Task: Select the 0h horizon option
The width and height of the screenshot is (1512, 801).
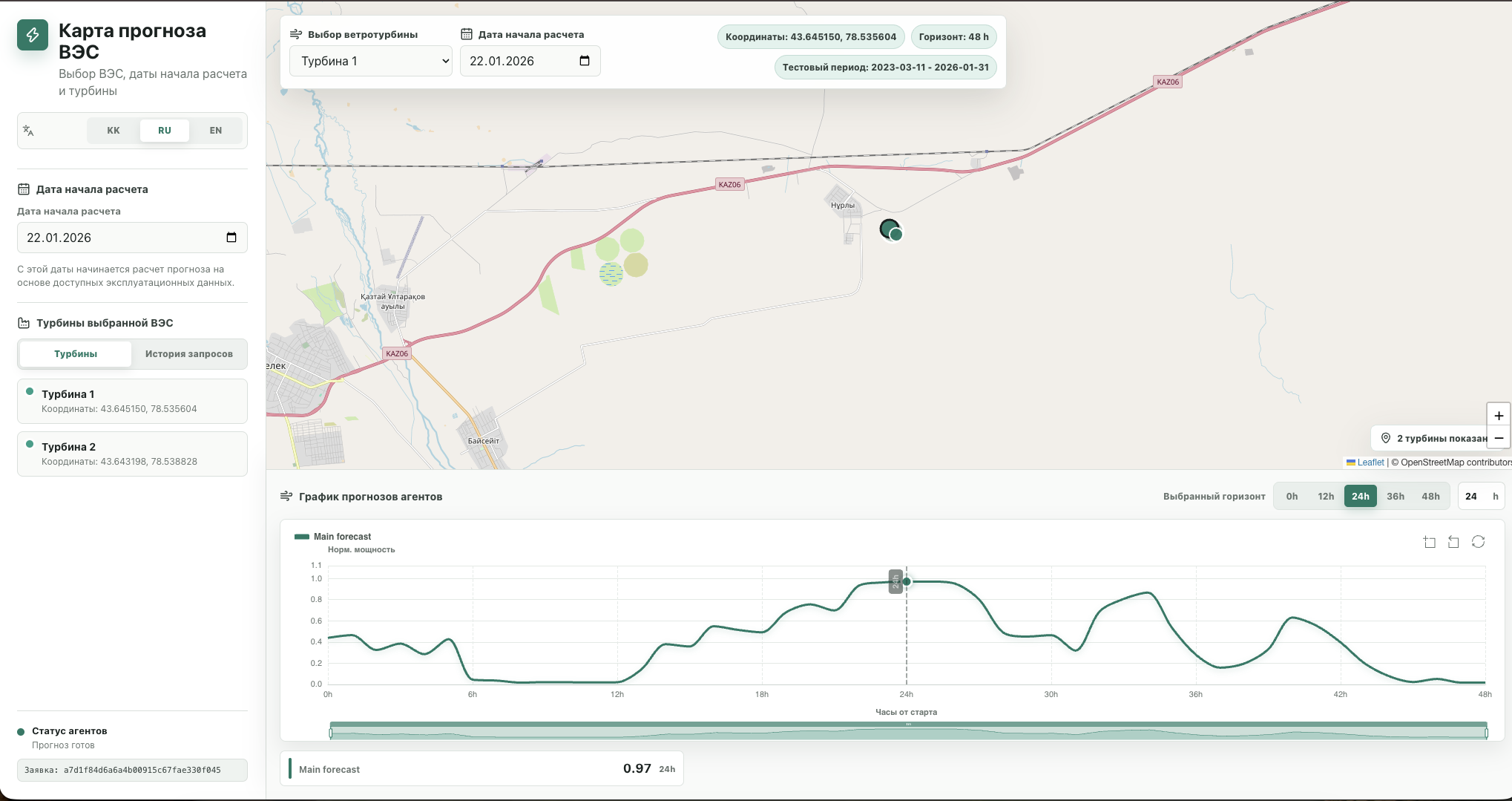Action: (1292, 497)
